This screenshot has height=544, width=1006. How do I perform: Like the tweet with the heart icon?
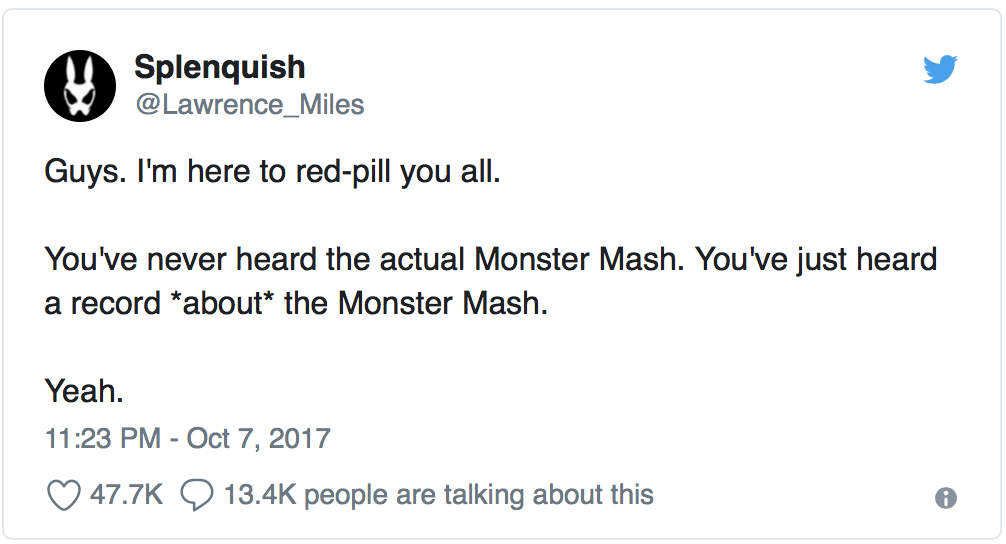coord(64,495)
